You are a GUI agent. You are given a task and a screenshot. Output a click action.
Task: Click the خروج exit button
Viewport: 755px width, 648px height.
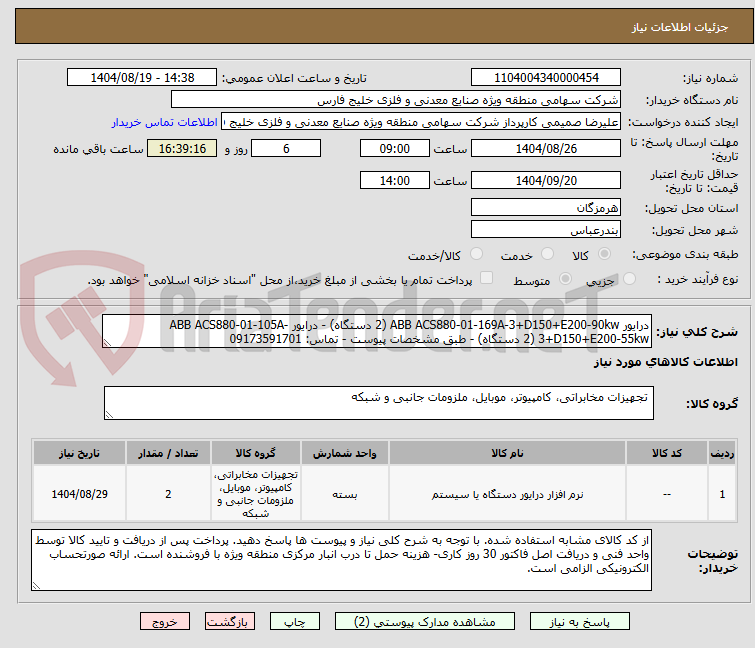click(164, 621)
